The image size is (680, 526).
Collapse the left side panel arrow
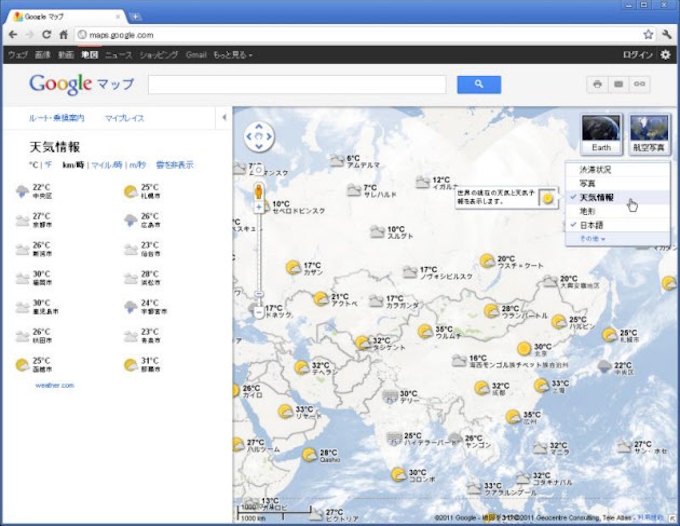(224, 118)
